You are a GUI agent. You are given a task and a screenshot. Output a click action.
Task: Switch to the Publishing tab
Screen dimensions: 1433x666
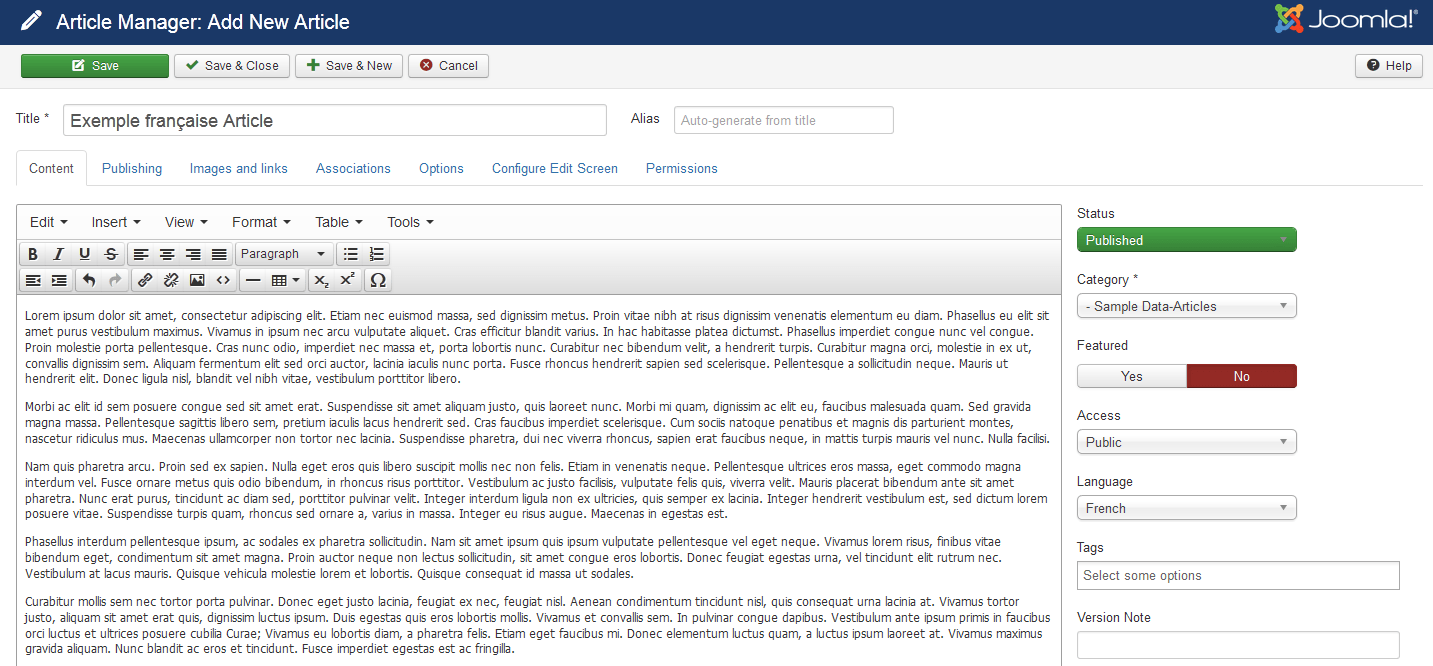[132, 168]
